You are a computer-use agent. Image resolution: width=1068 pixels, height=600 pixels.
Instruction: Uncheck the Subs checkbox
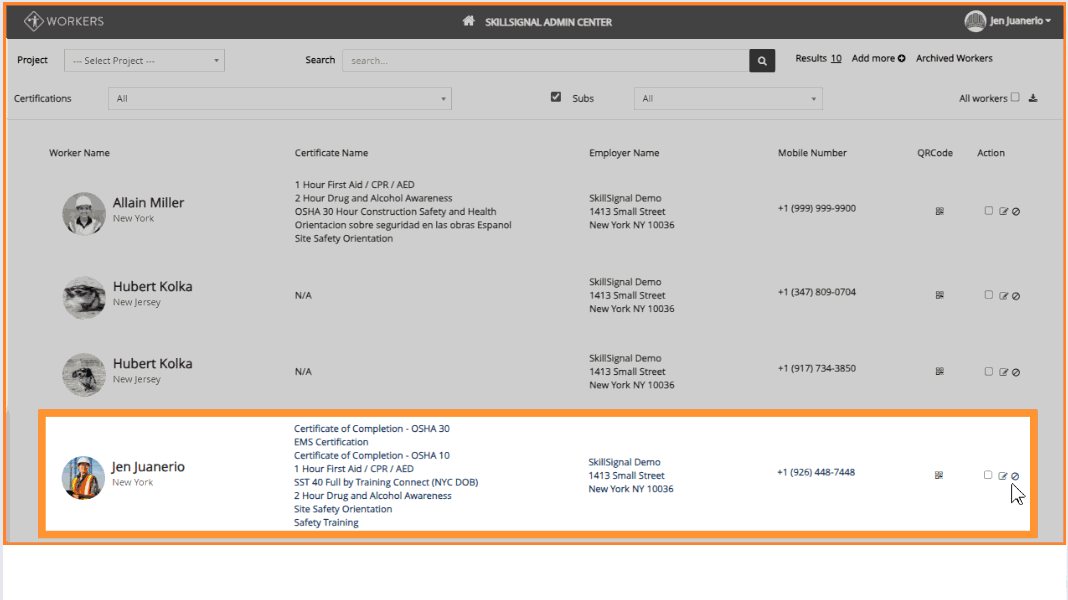point(556,97)
